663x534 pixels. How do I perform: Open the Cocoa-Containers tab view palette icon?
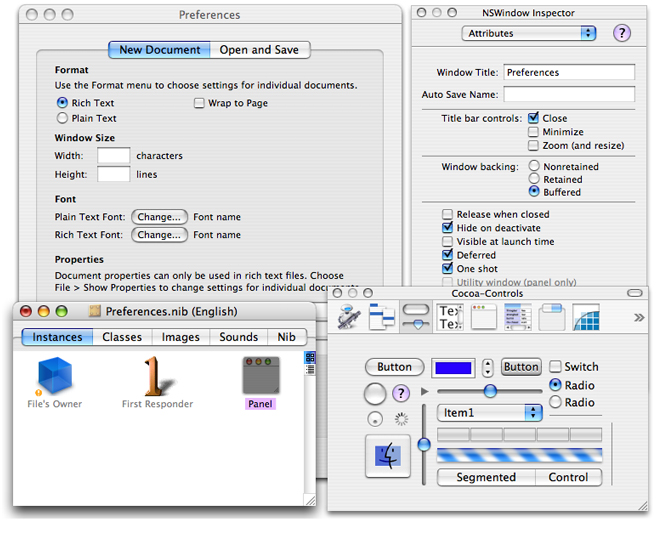pyautogui.click(x=551, y=317)
